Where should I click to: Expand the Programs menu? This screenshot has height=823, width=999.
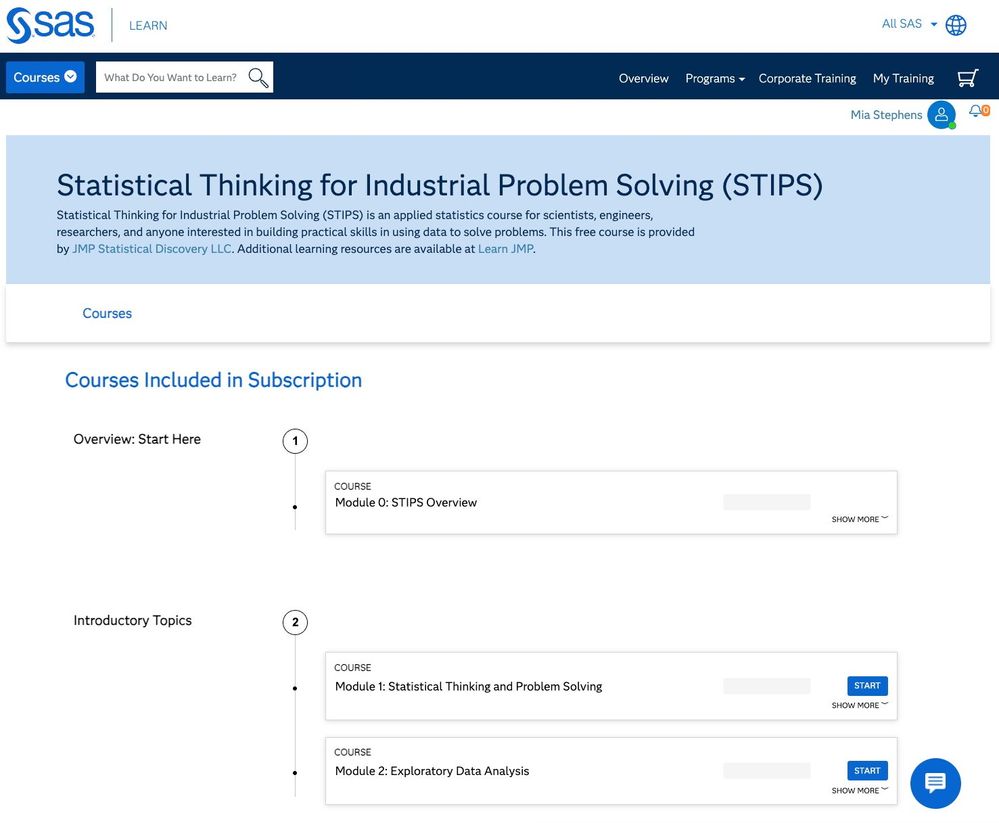715,79
